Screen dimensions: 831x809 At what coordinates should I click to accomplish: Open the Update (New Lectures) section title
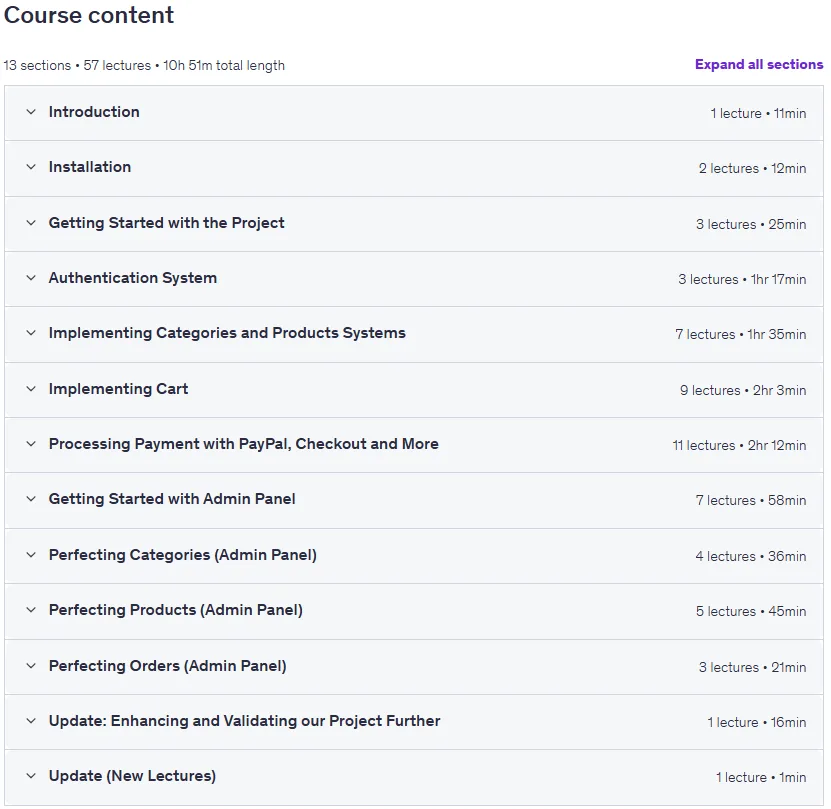point(132,776)
